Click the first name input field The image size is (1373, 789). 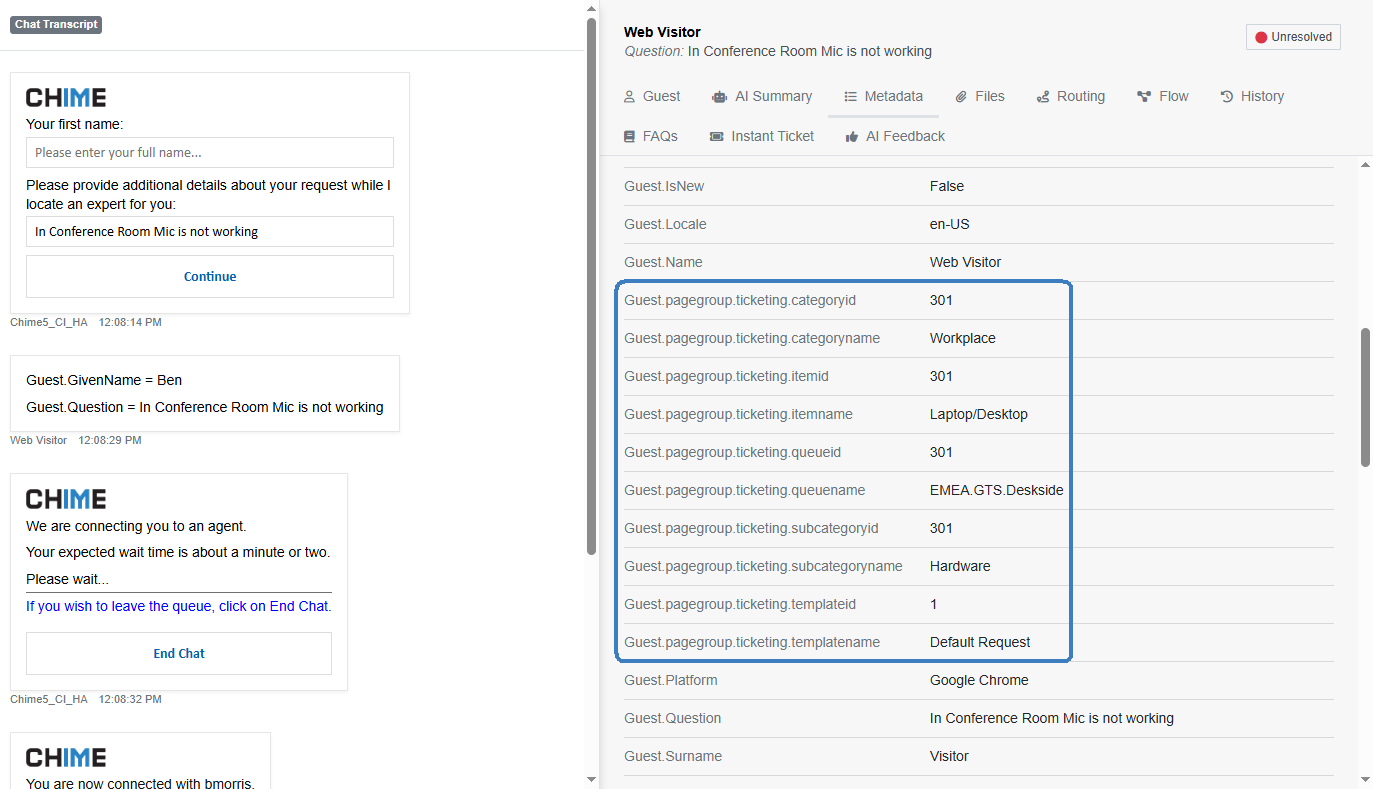coord(210,153)
